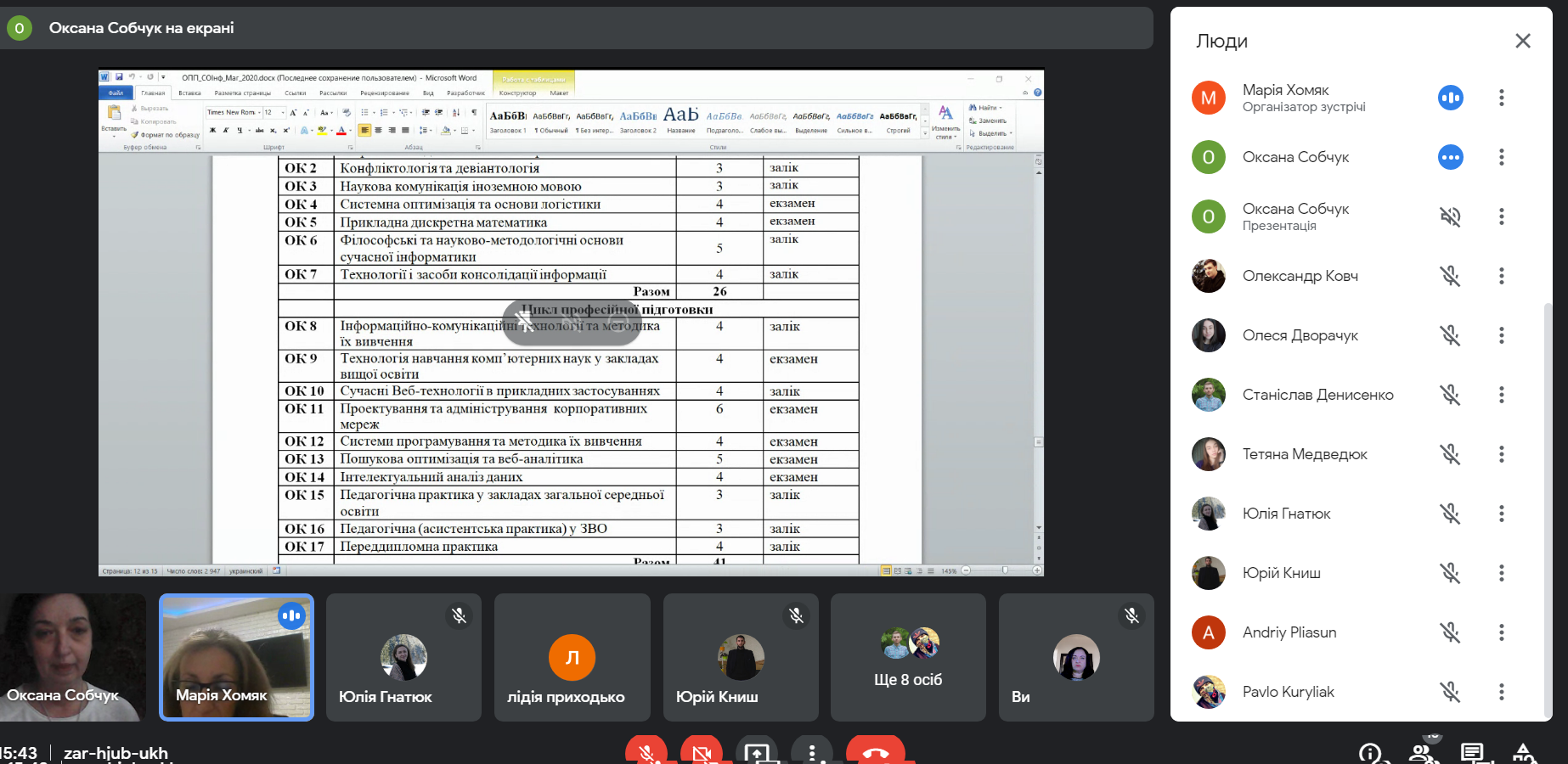Click muted mic icon beside Олеся Дворачук
The image size is (1568, 764).
tap(1450, 335)
